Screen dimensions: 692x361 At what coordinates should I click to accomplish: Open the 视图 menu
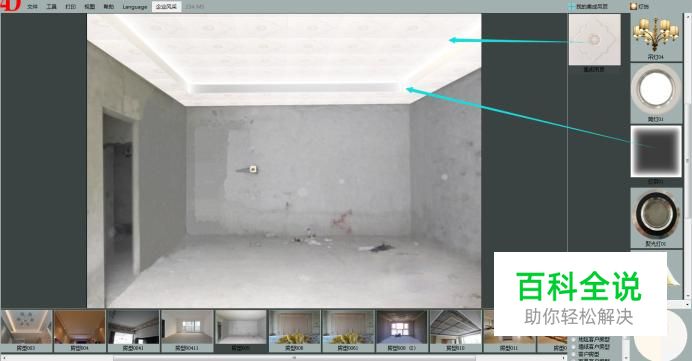pyautogui.click(x=90, y=7)
